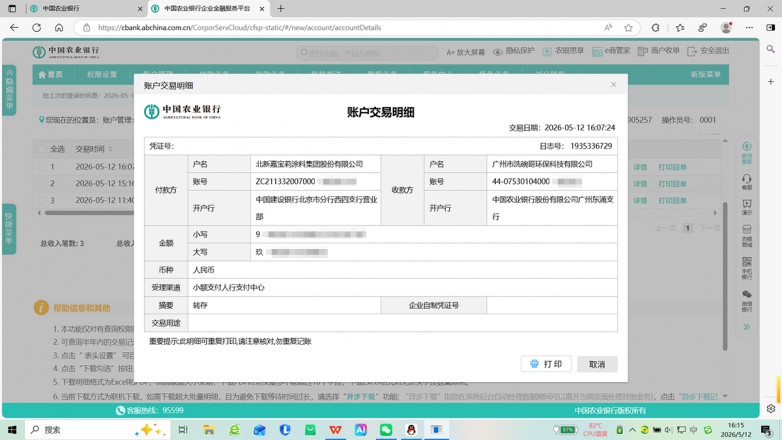
Task: Open Edge sidebar settings gear
Action: click(771, 409)
